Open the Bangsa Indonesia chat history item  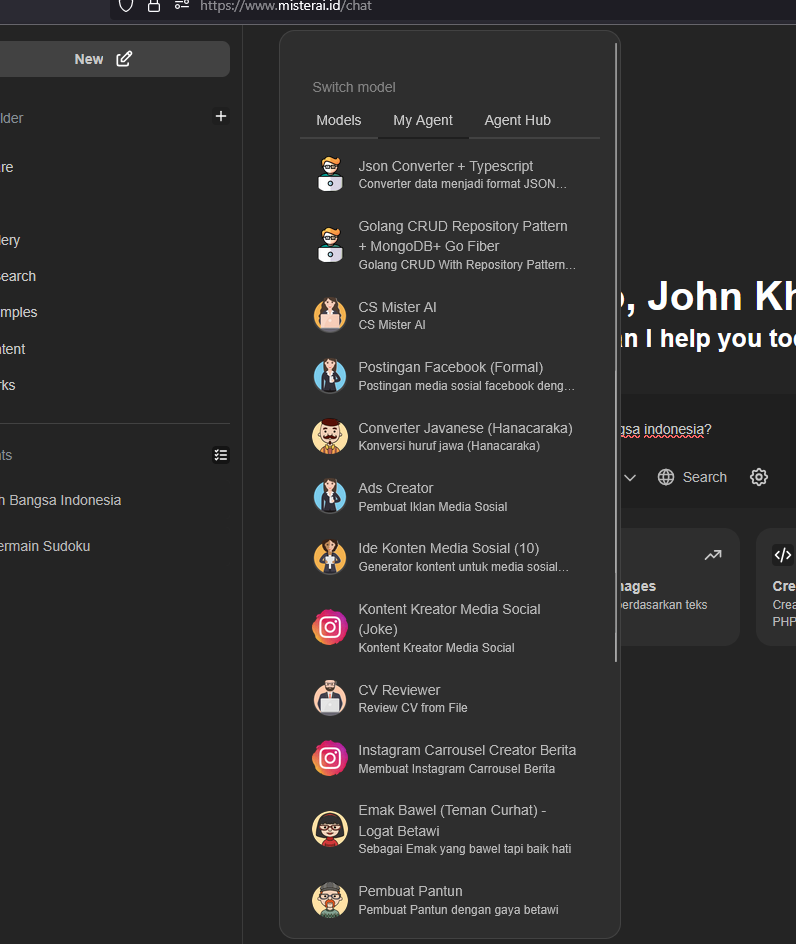tap(60, 500)
